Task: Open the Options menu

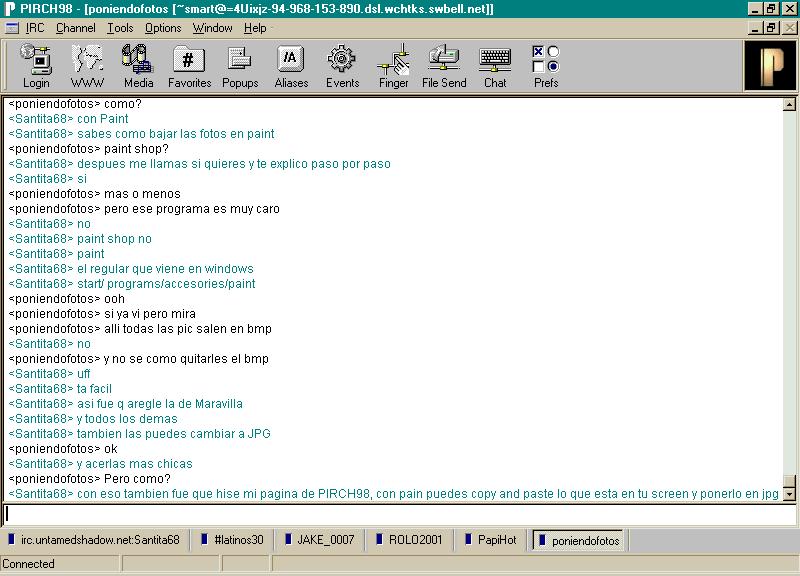Action: 163,28
